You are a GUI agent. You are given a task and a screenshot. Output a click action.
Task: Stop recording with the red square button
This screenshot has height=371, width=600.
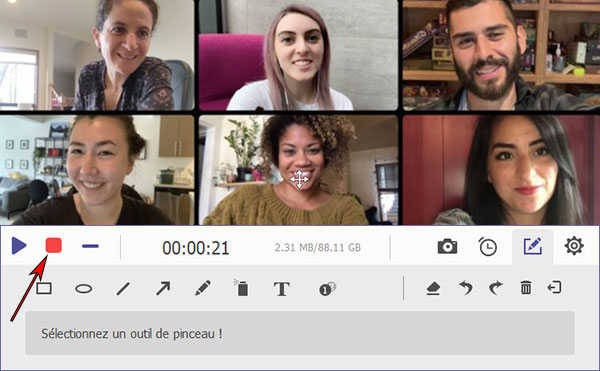click(54, 245)
